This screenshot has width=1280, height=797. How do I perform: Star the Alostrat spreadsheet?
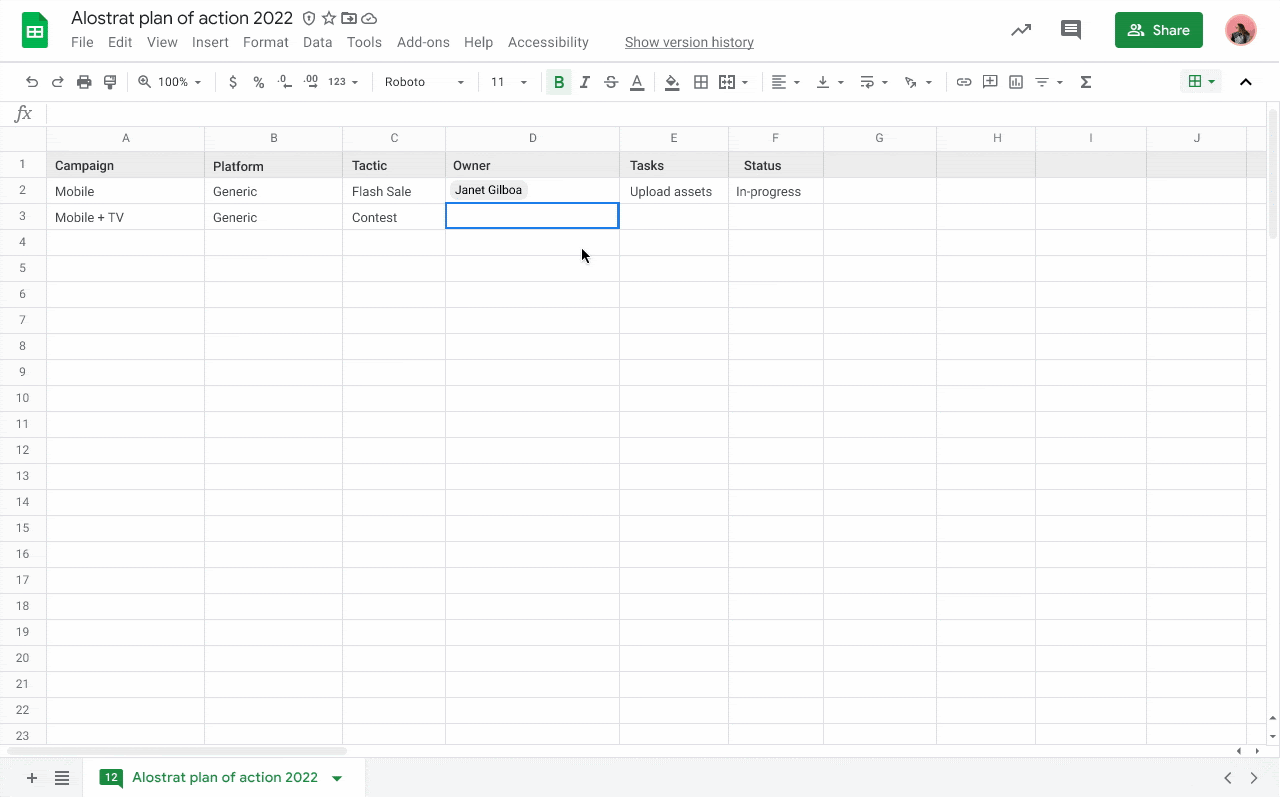click(328, 18)
